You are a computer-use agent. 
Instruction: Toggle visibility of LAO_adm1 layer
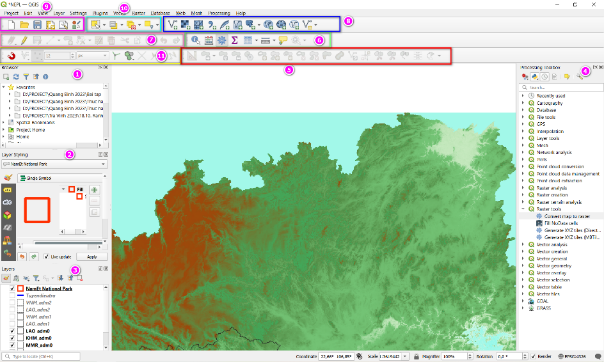(x=12, y=324)
